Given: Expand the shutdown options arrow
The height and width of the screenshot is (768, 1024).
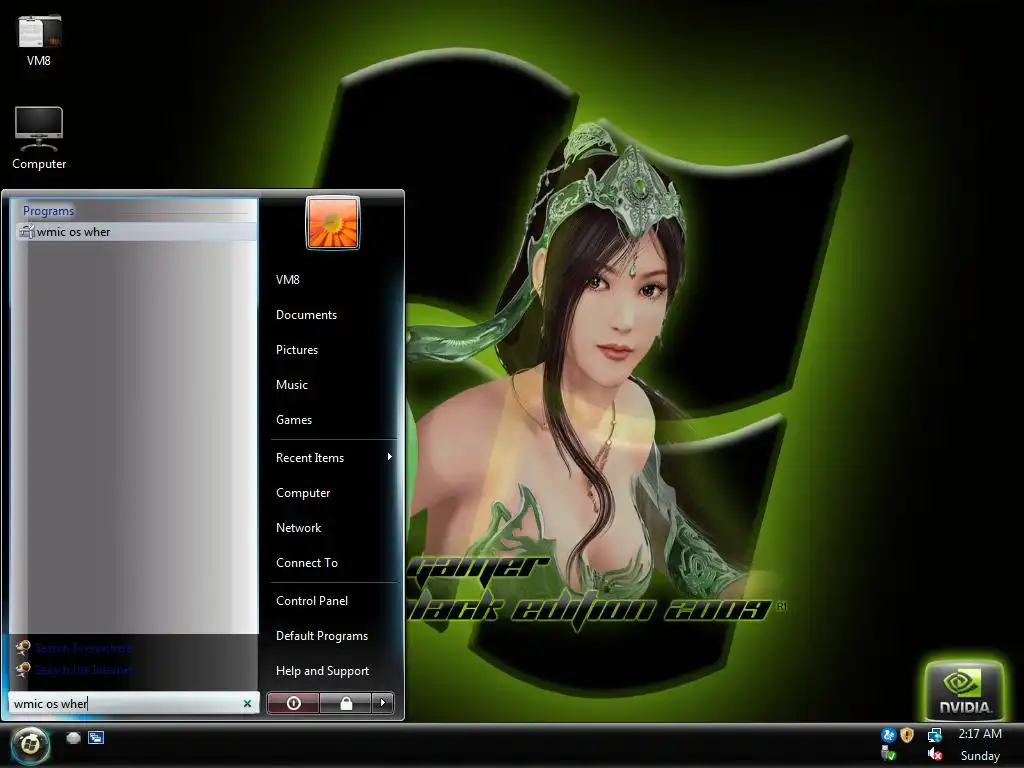Looking at the screenshot, I should pos(383,703).
